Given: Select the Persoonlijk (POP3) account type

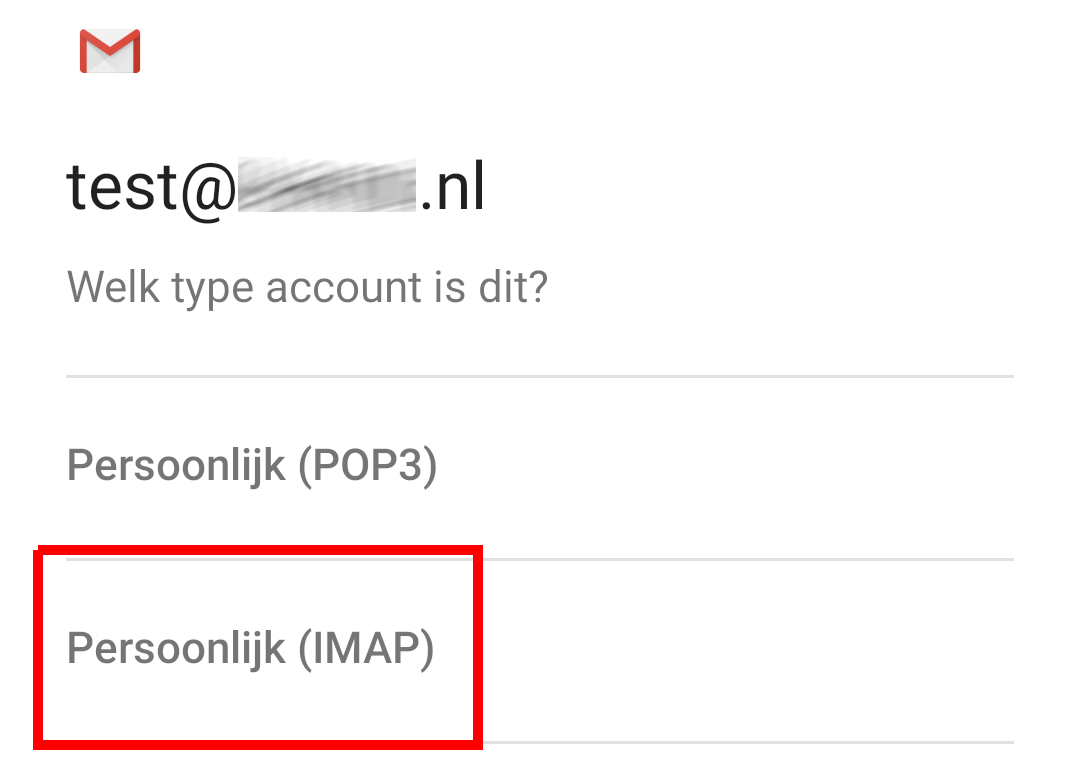Looking at the screenshot, I should pos(252,467).
